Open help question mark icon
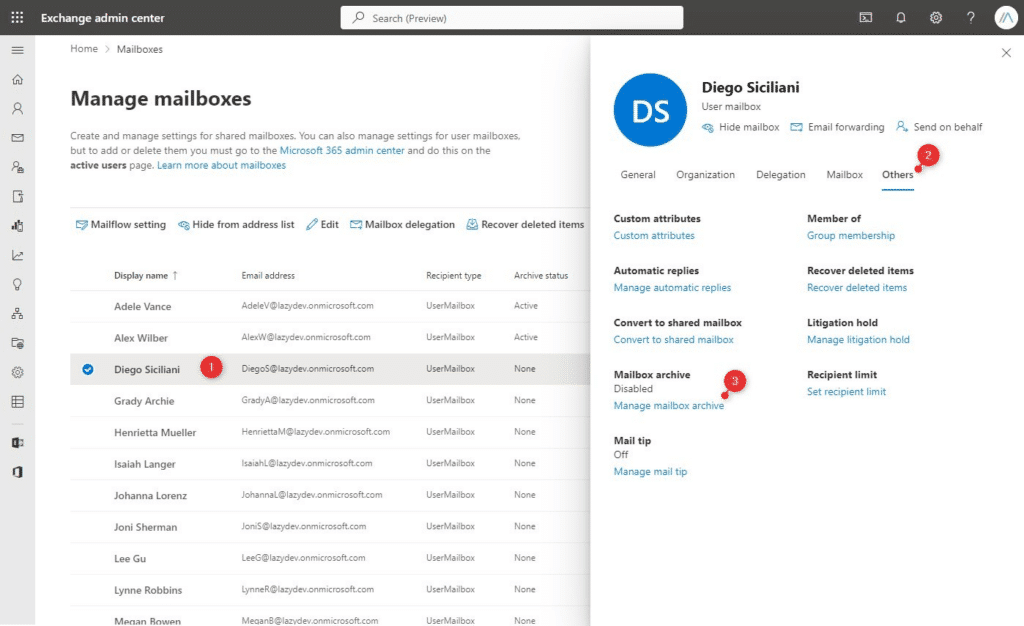This screenshot has height=626, width=1024. point(970,18)
